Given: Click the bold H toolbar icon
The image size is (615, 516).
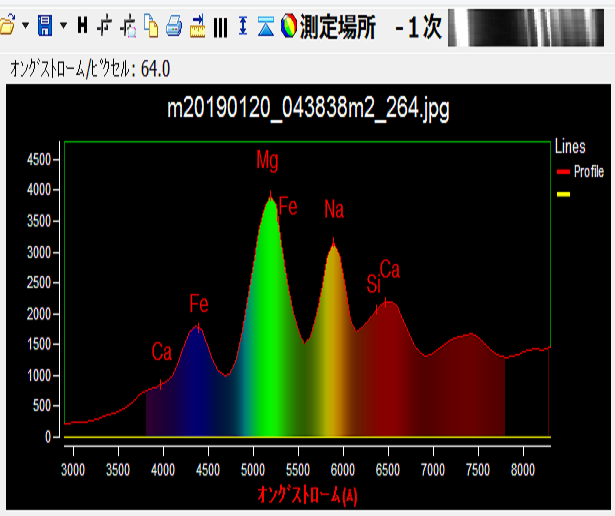Looking at the screenshot, I should coord(82,27).
